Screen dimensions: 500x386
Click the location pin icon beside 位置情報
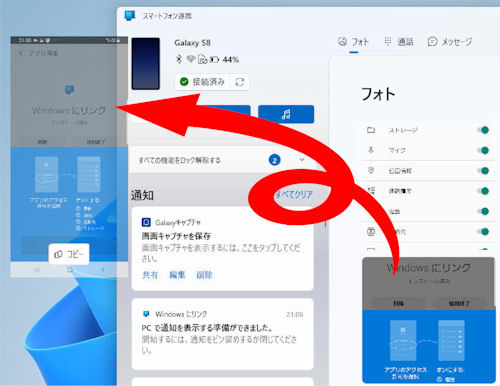(371, 171)
